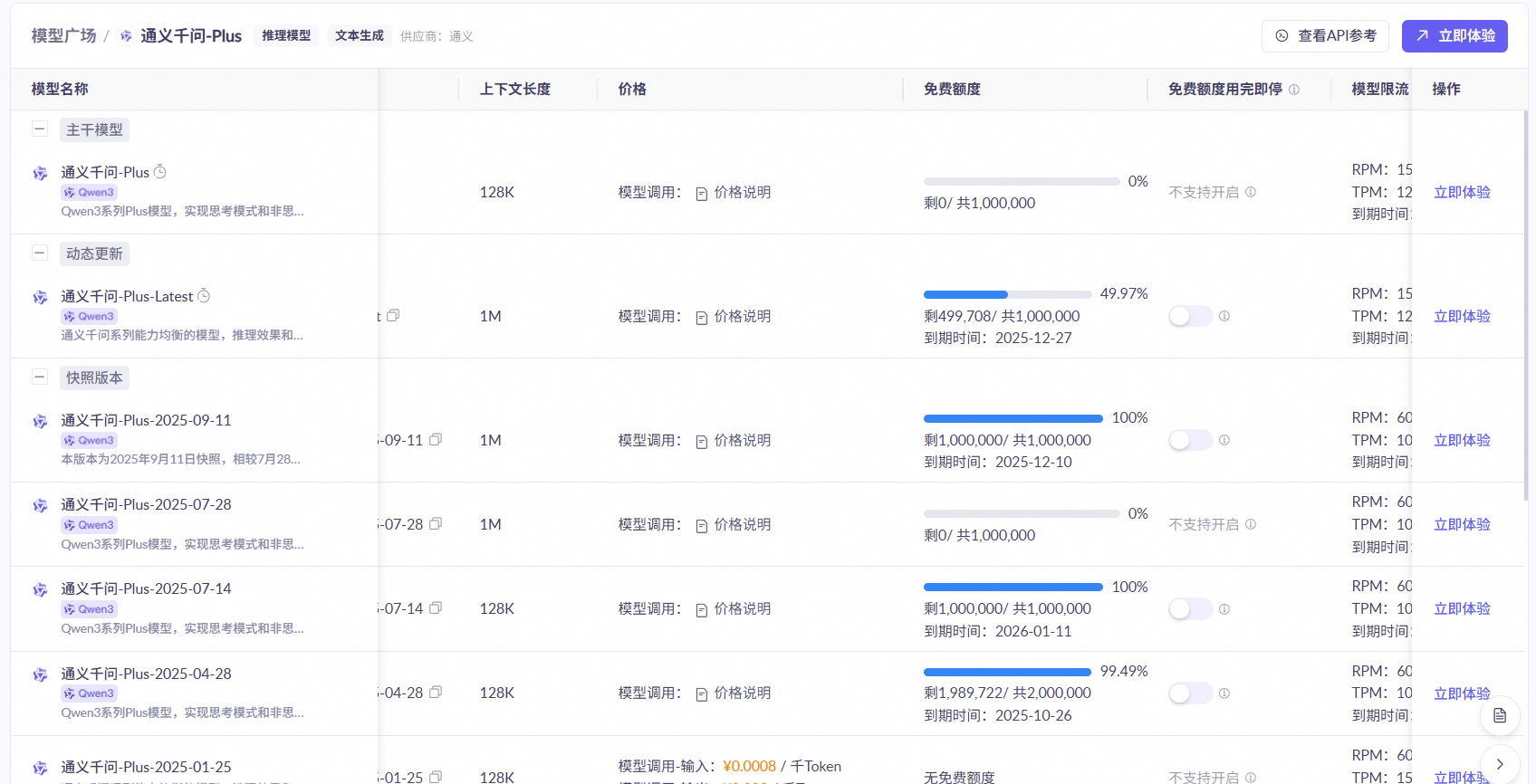Click info icon beside 不支持开启 in 2025-07-28 row
The width and height of the screenshot is (1536, 784).
[1251, 524]
